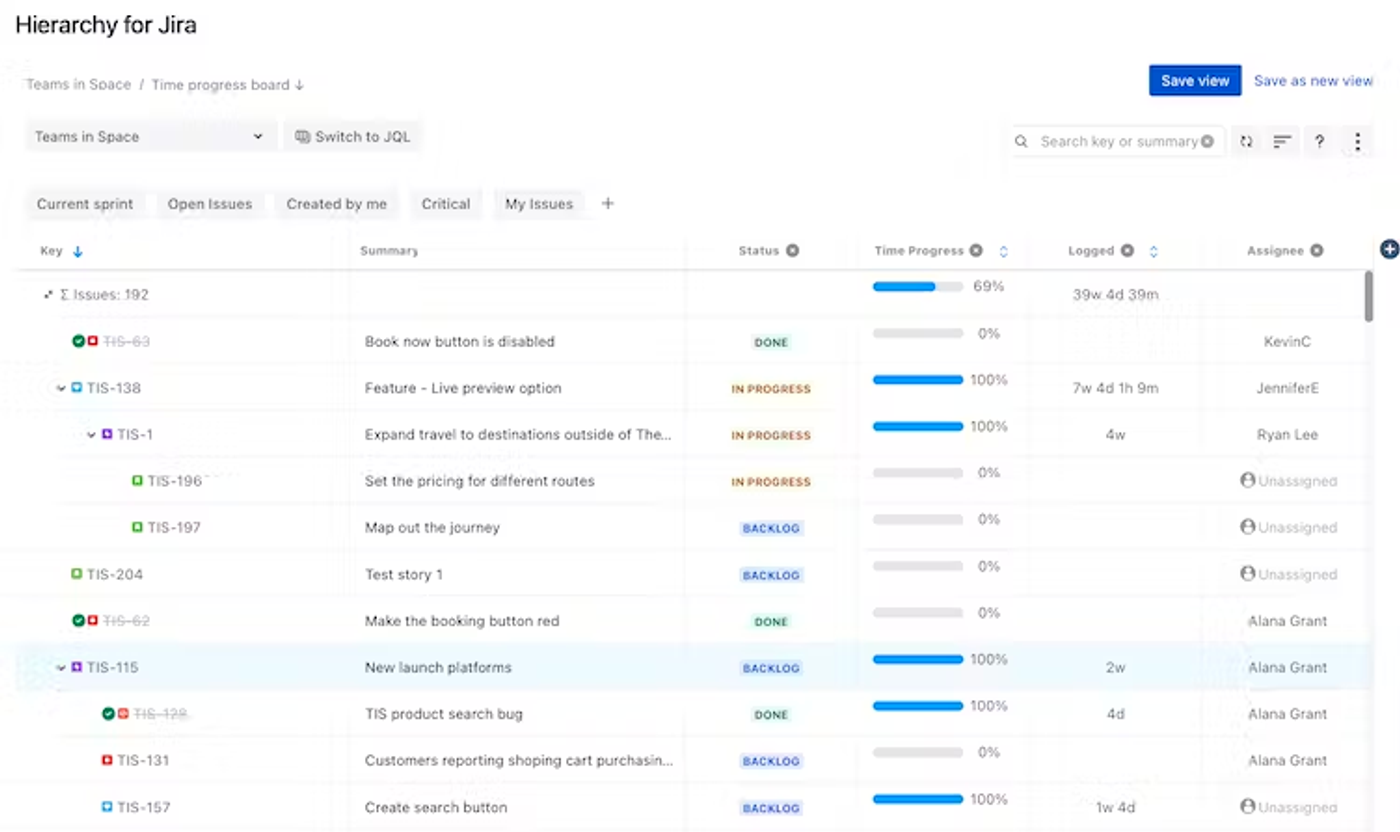Add a column with the plus icon
Image resolution: width=1400 pixels, height=832 pixels.
[x=1389, y=250]
